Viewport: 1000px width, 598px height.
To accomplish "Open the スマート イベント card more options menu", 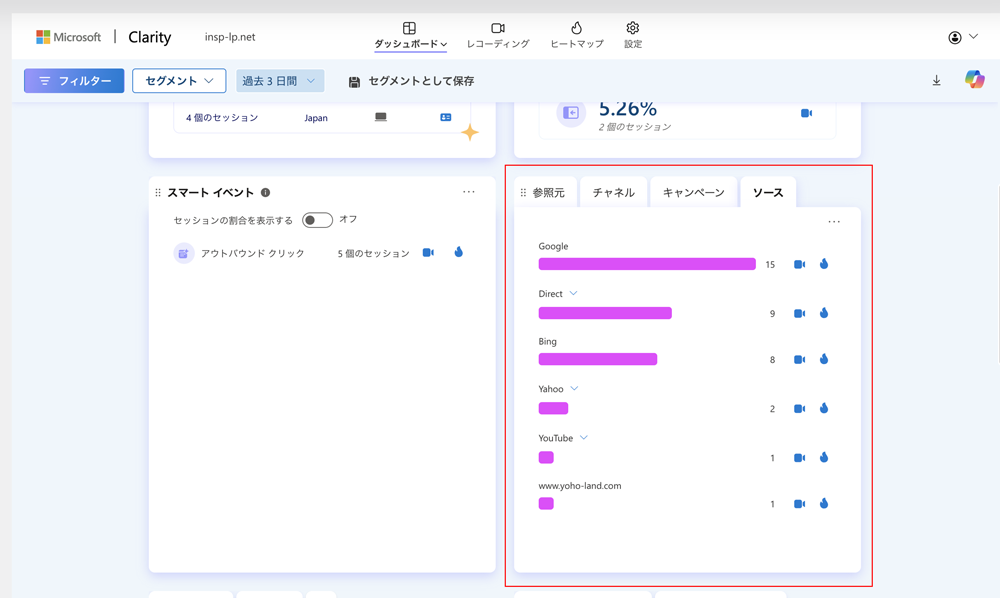I will [469, 192].
